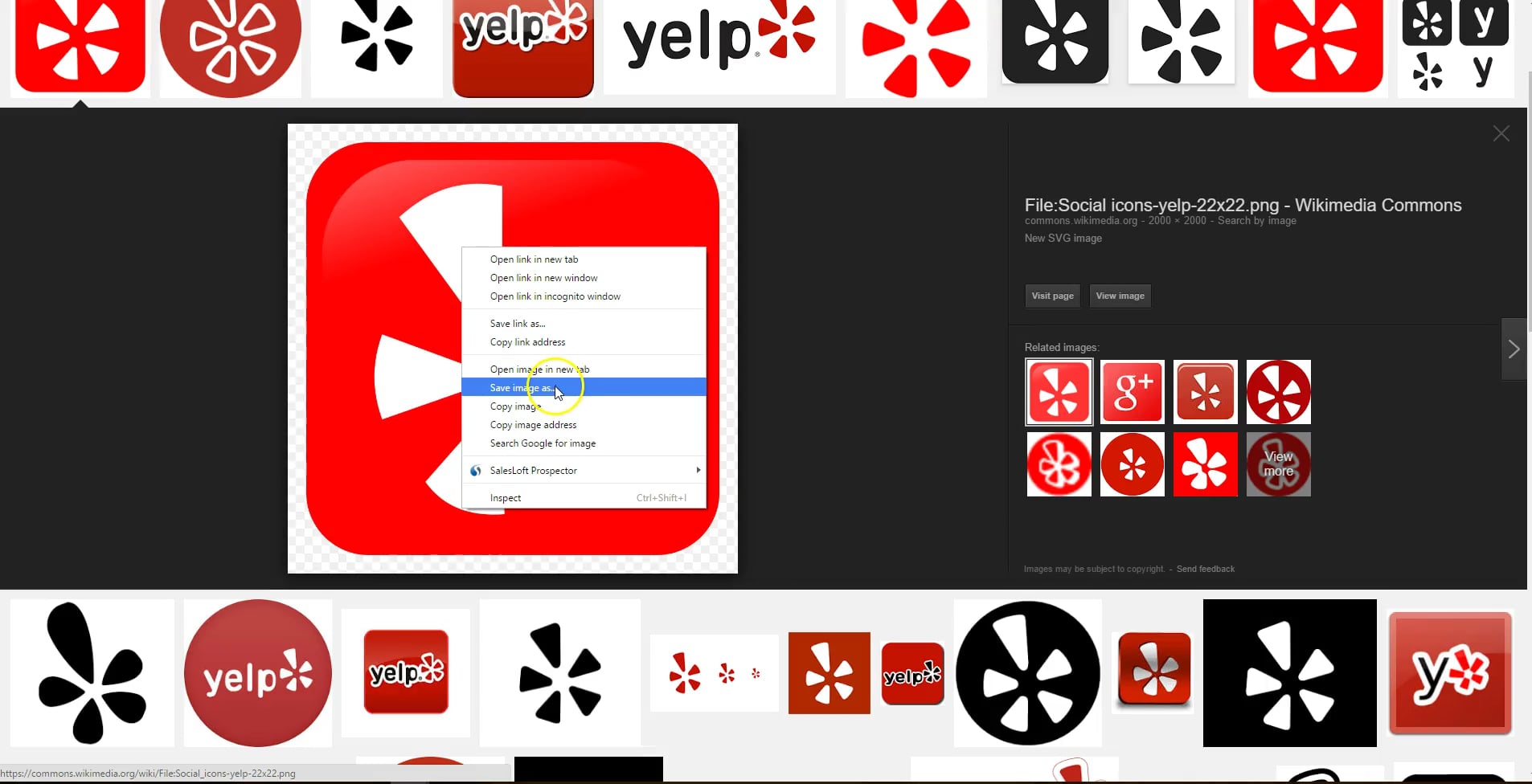
Task: Open the commons.wikimedia.org source link
Action: click(1080, 220)
